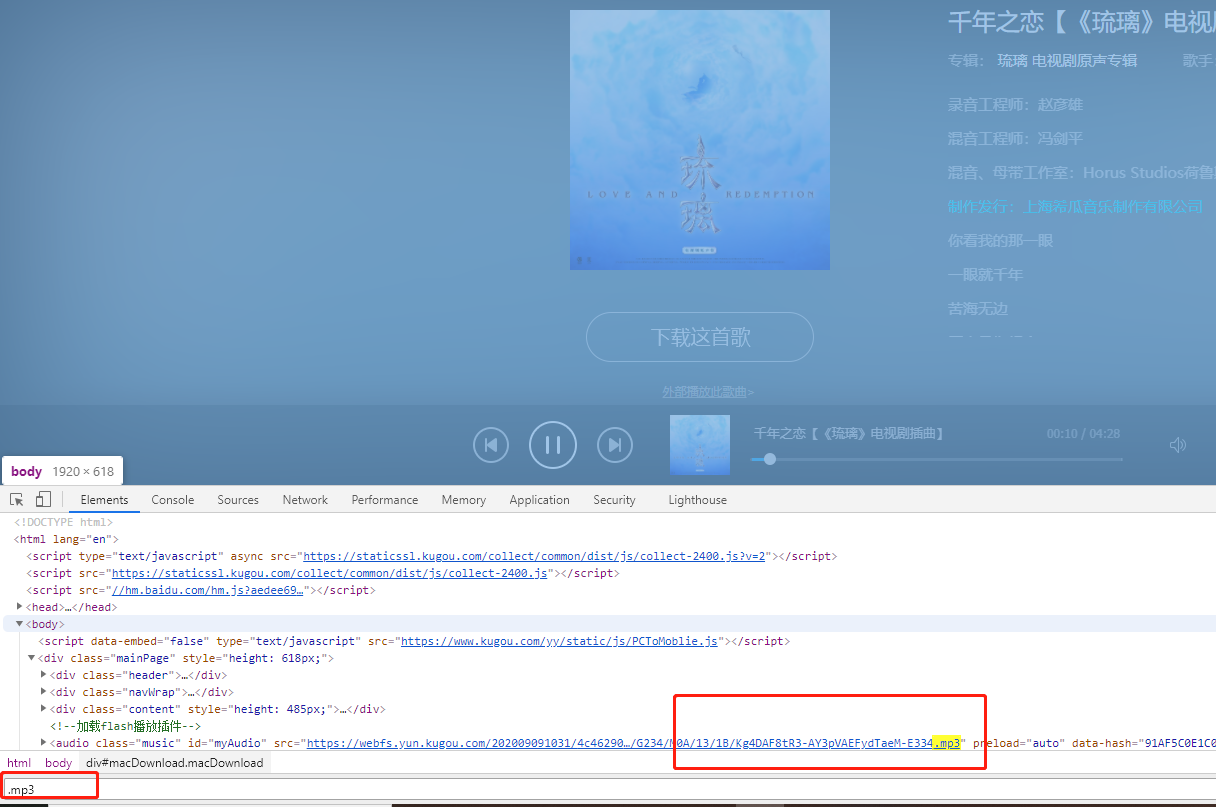Click the previous track button

point(491,445)
